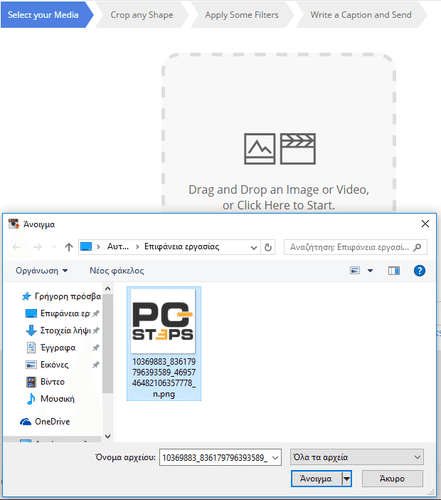Open view options dropdown arrow
The height and width of the screenshot is (500, 441).
point(370,270)
